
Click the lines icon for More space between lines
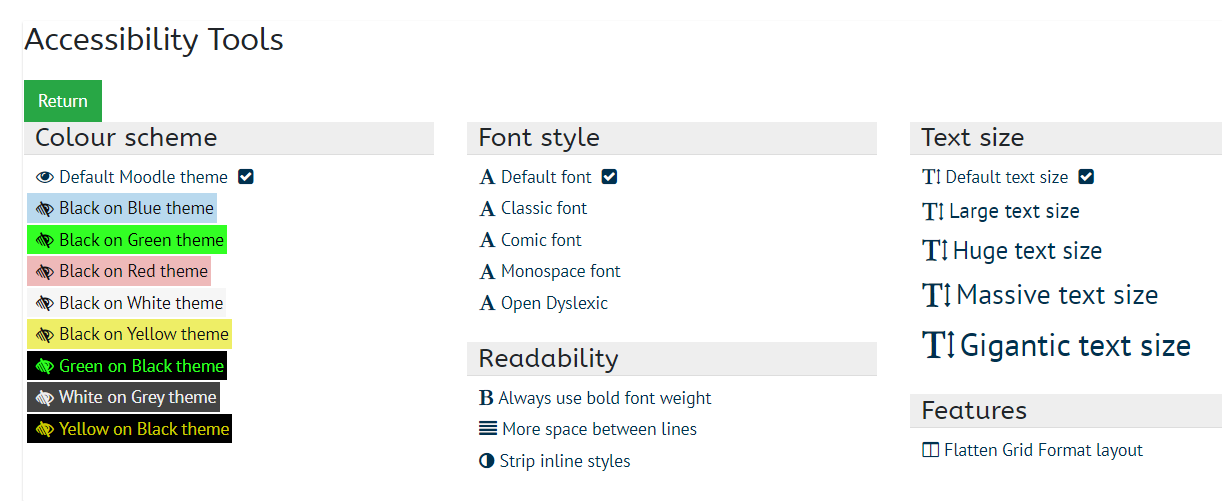point(488,429)
